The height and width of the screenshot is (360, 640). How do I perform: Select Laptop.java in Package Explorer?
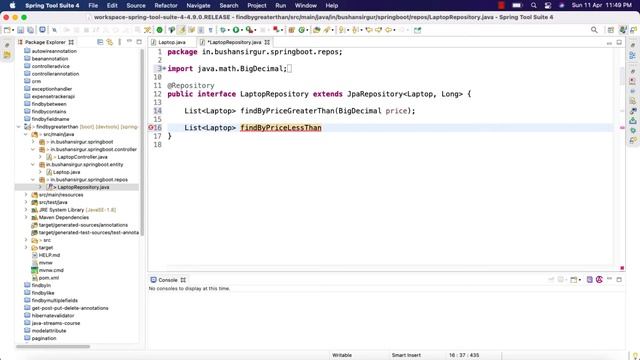click(x=67, y=172)
